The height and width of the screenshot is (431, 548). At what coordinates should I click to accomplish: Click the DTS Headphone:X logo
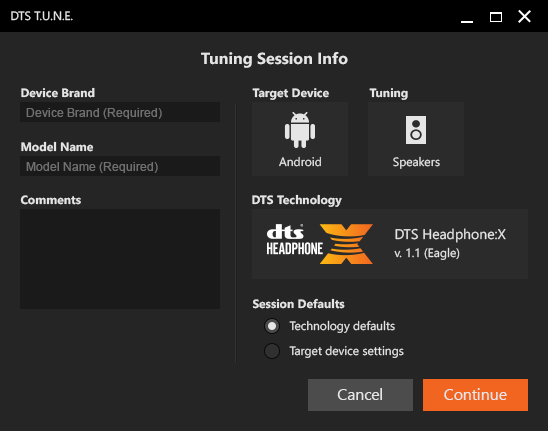(x=319, y=244)
